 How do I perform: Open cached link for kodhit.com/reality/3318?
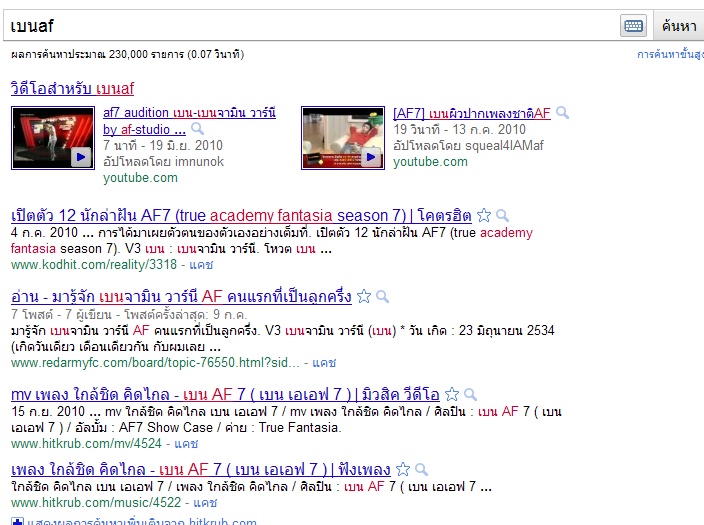click(201, 265)
